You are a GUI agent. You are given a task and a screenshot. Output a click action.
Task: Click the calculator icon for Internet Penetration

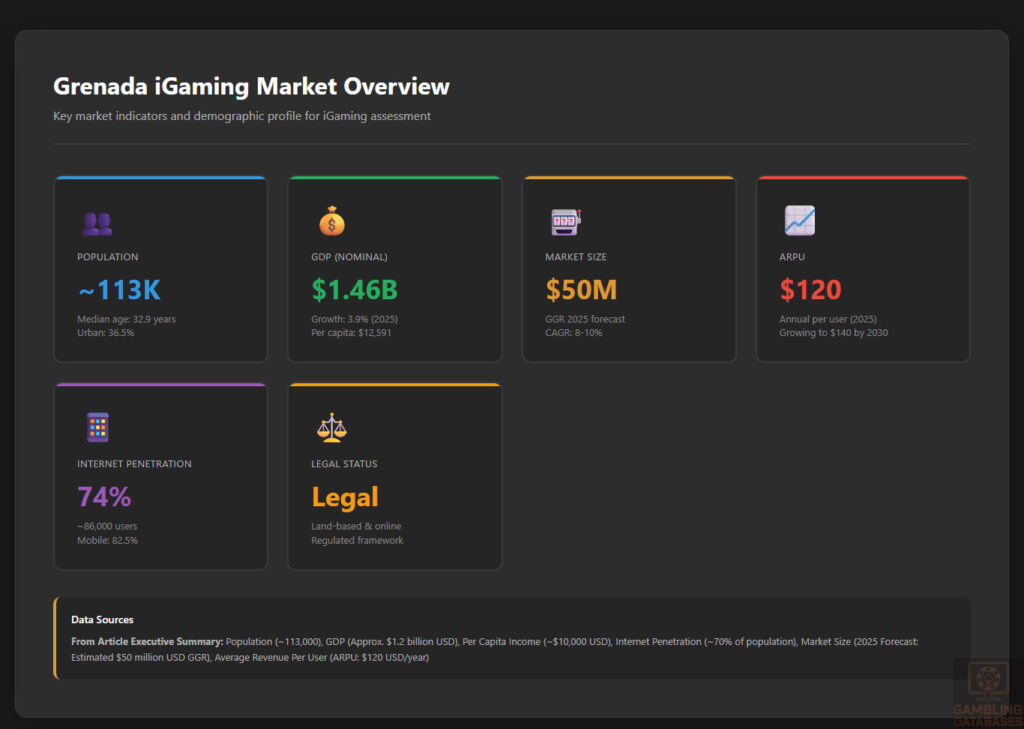pyautogui.click(x=96, y=427)
